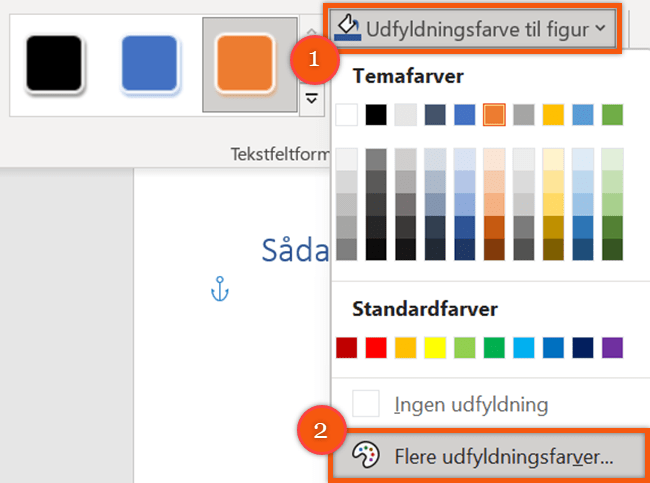This screenshot has height=483, width=650.
Task: Click the color palette icon for more fill colors
Action: coord(367,456)
